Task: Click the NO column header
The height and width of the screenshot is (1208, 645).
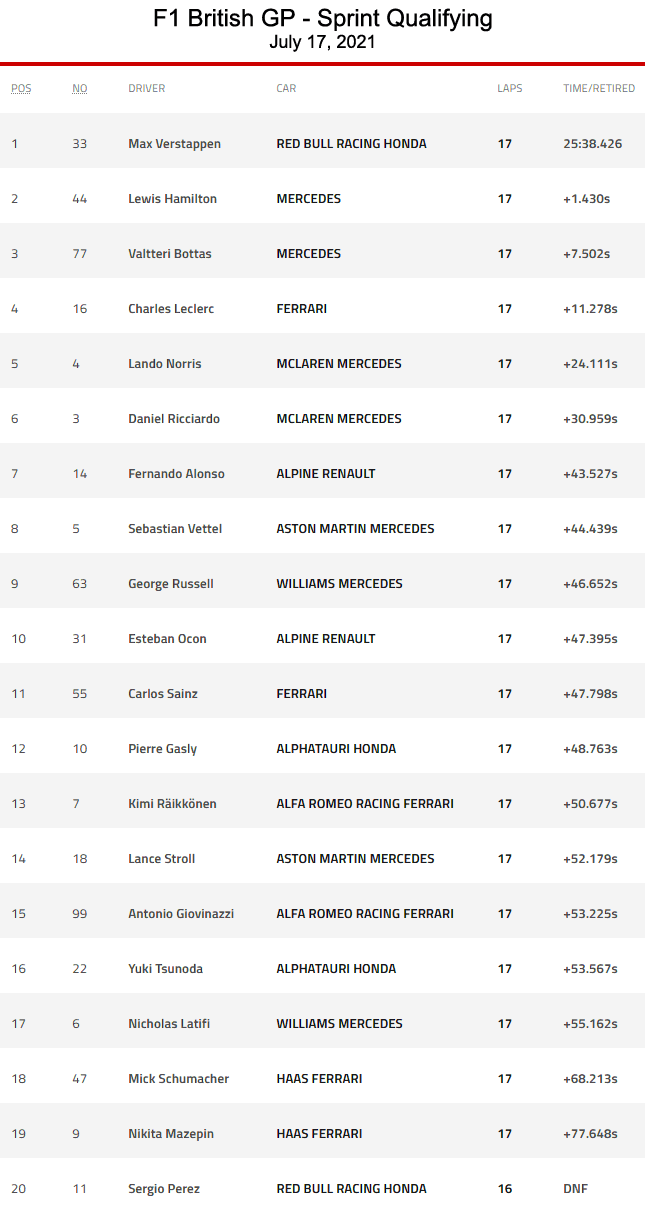Action: tap(79, 88)
